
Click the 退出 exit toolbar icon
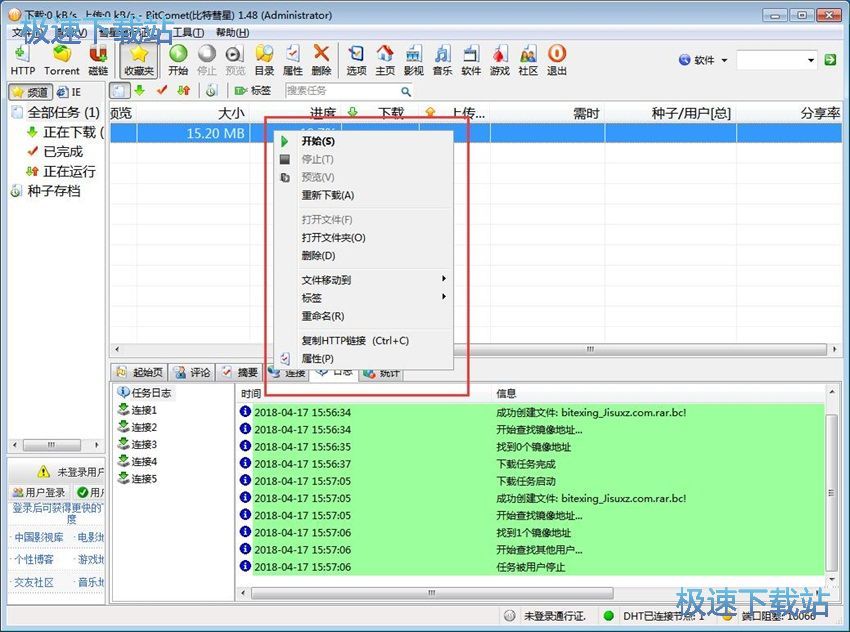pos(557,60)
